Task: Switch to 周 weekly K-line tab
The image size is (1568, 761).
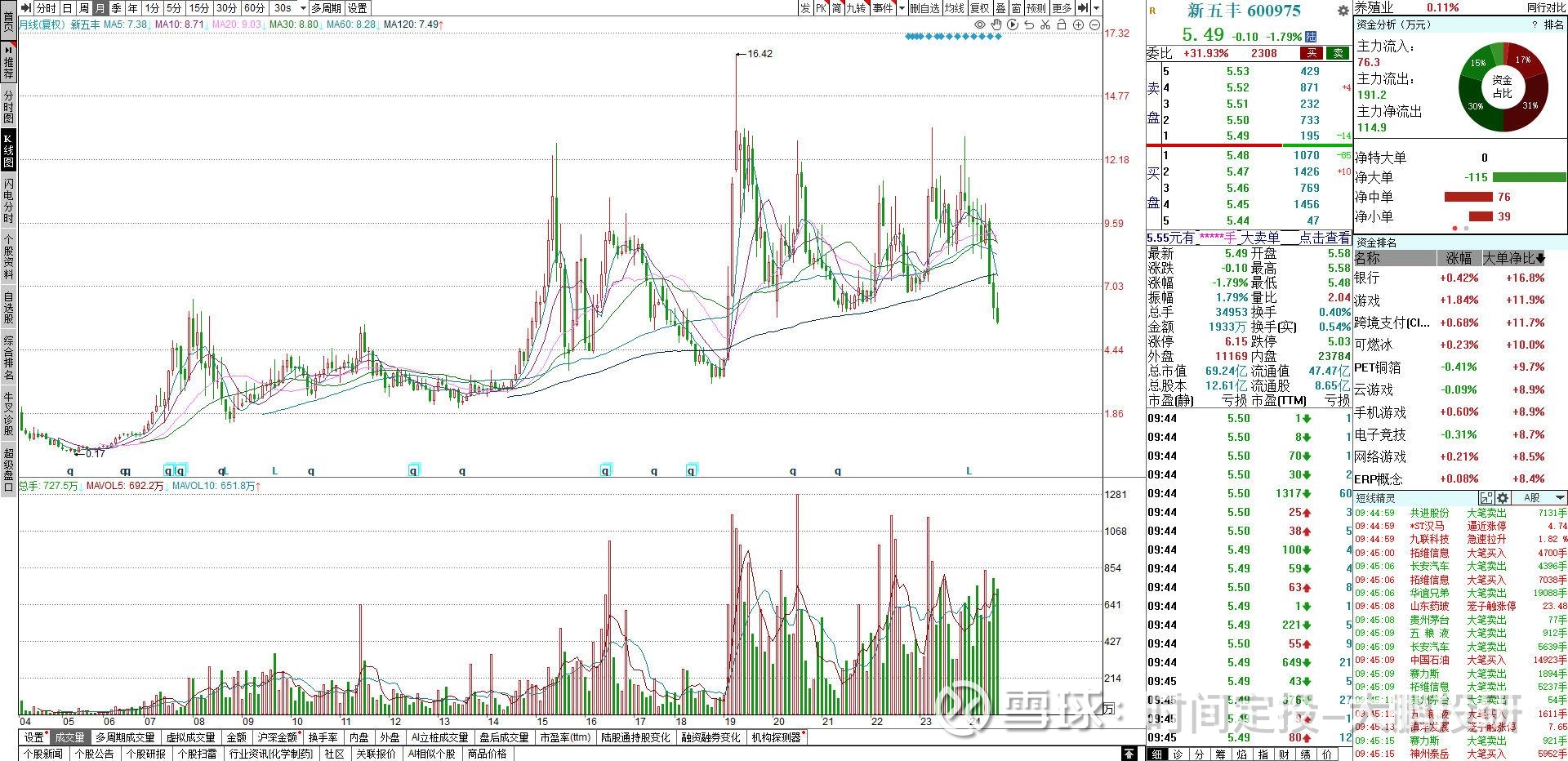Action: (83, 8)
